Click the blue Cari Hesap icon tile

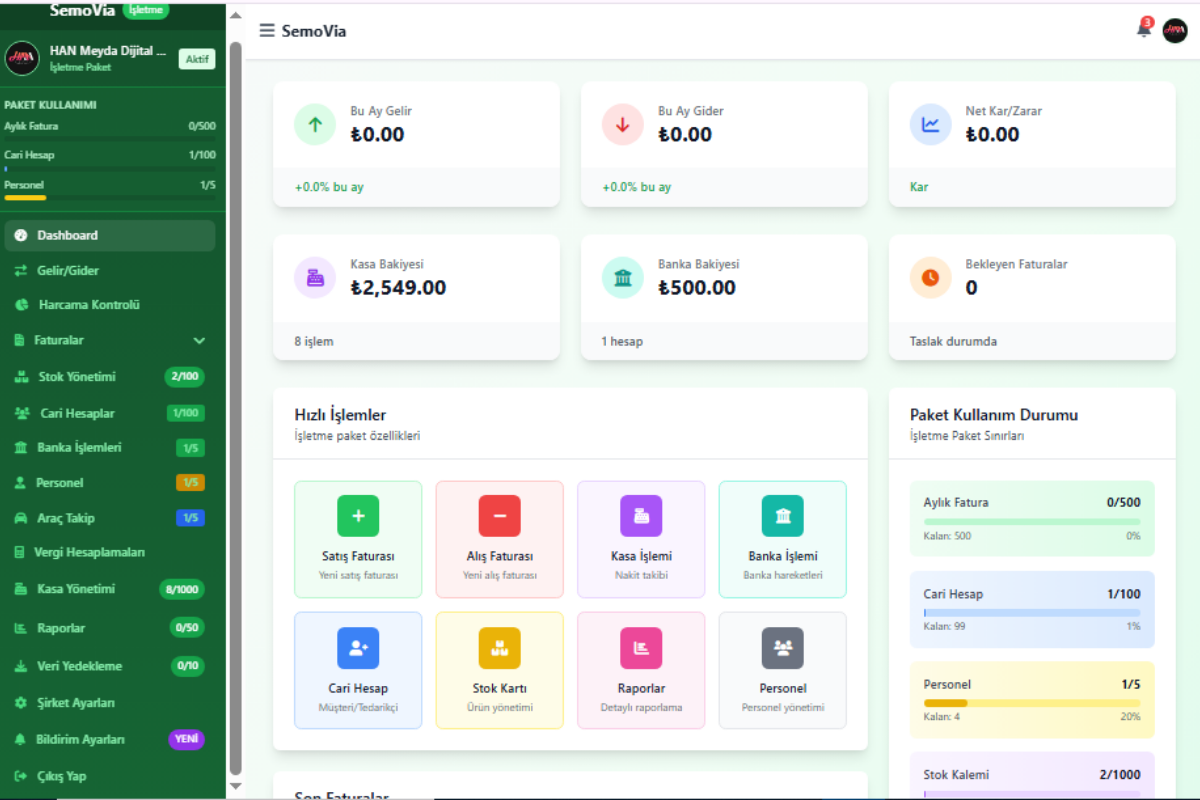pyautogui.click(x=358, y=648)
